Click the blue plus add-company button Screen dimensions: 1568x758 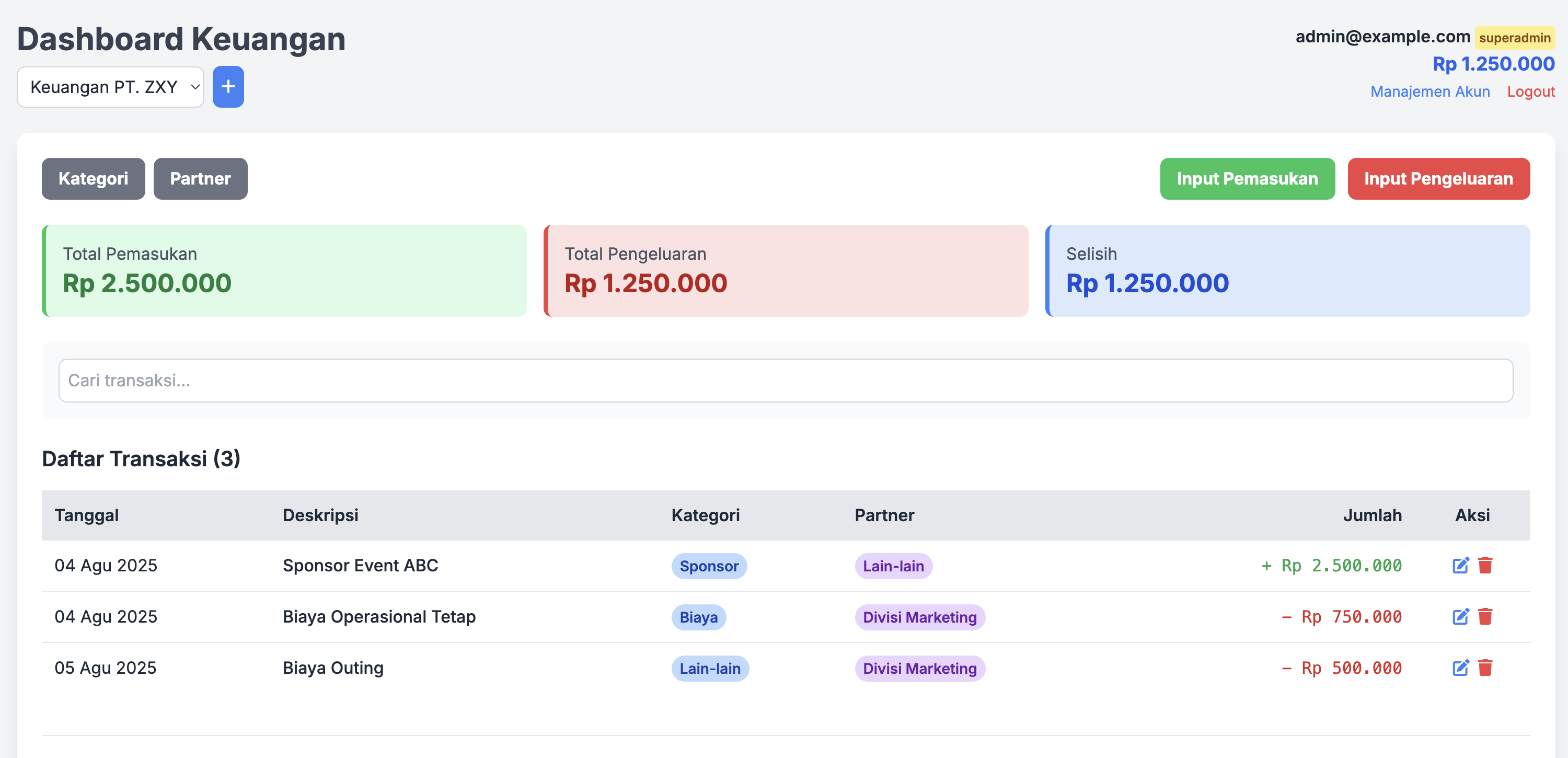(x=228, y=87)
